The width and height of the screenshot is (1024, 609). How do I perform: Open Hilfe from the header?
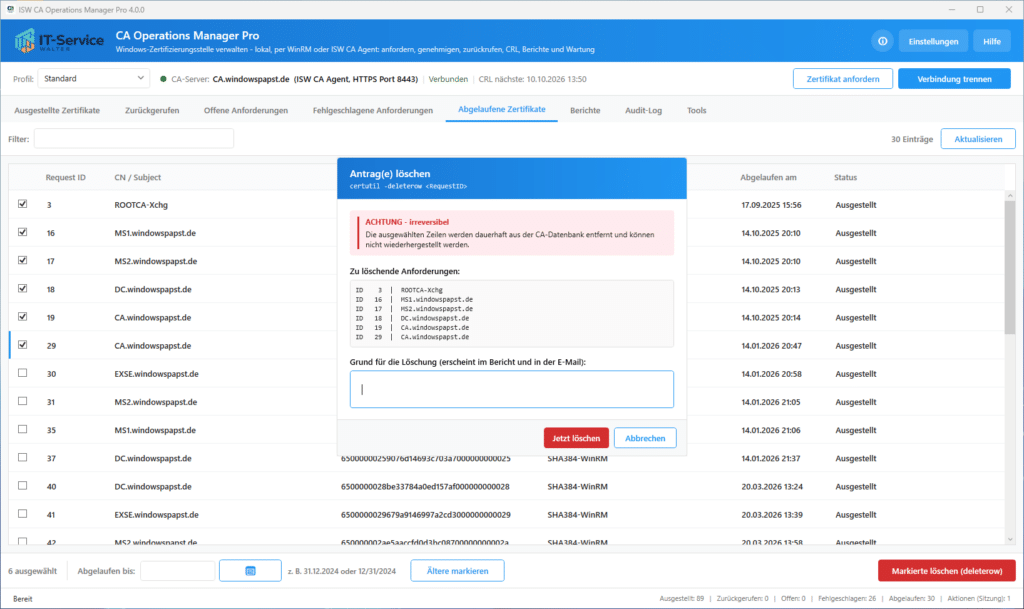coord(992,41)
